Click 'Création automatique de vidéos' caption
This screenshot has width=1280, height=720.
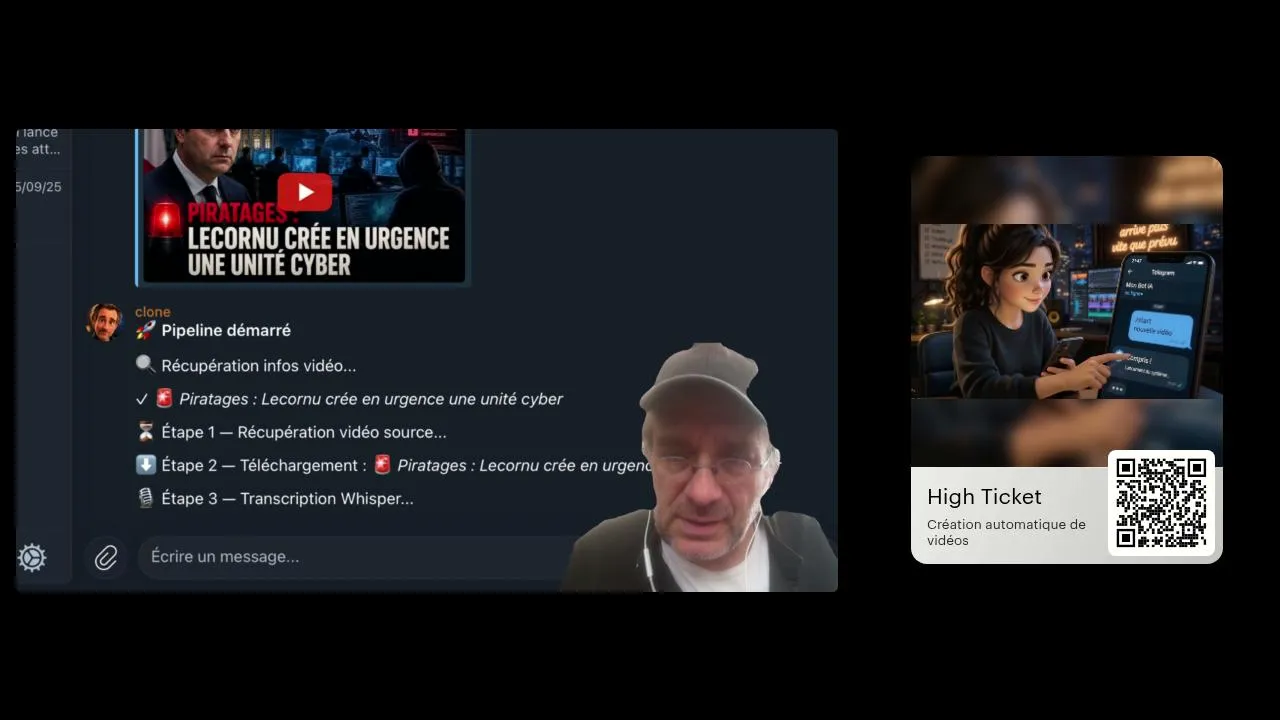click(x=1006, y=532)
